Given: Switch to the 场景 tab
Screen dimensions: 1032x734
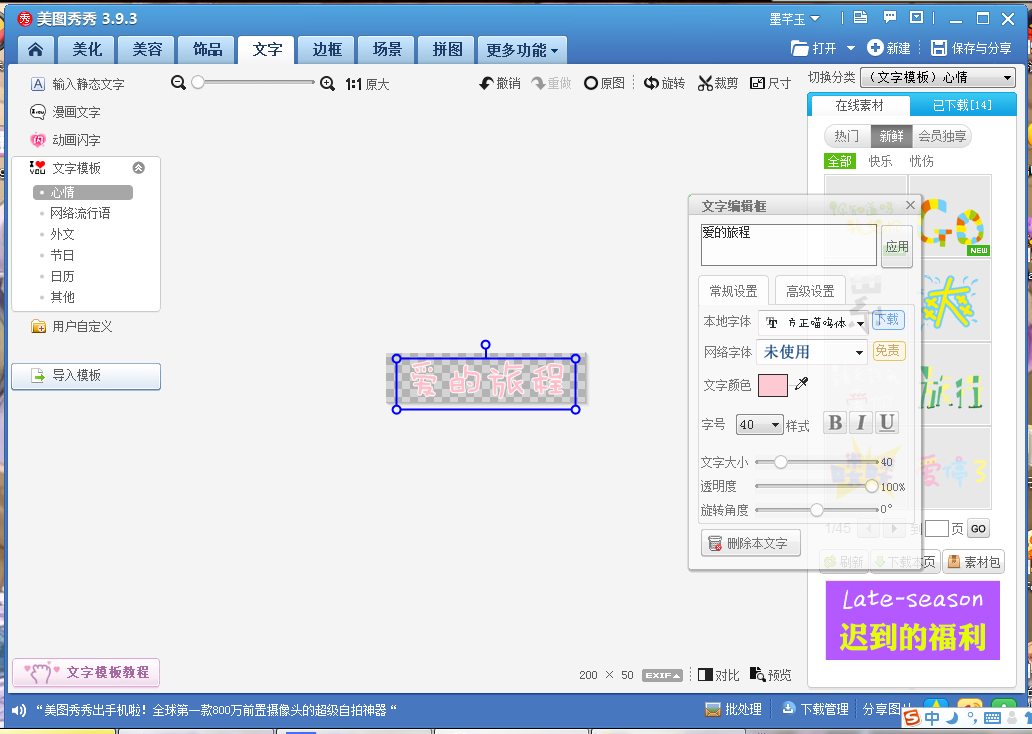Looking at the screenshot, I should (387, 49).
